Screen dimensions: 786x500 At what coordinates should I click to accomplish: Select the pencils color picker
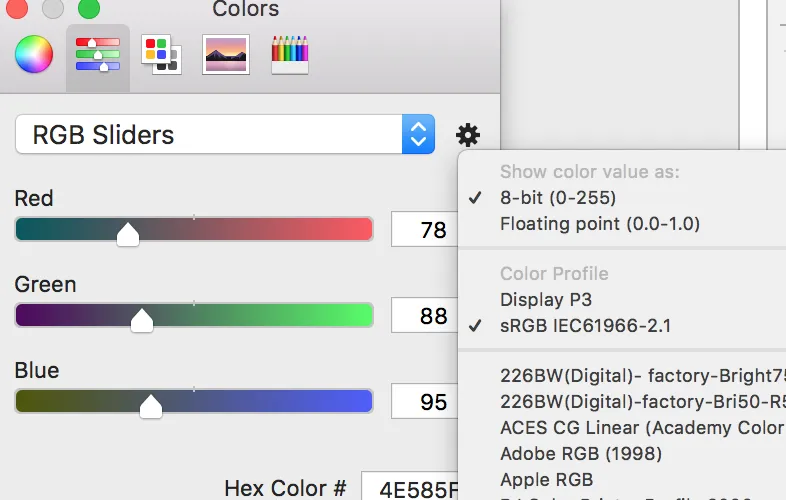coord(290,54)
